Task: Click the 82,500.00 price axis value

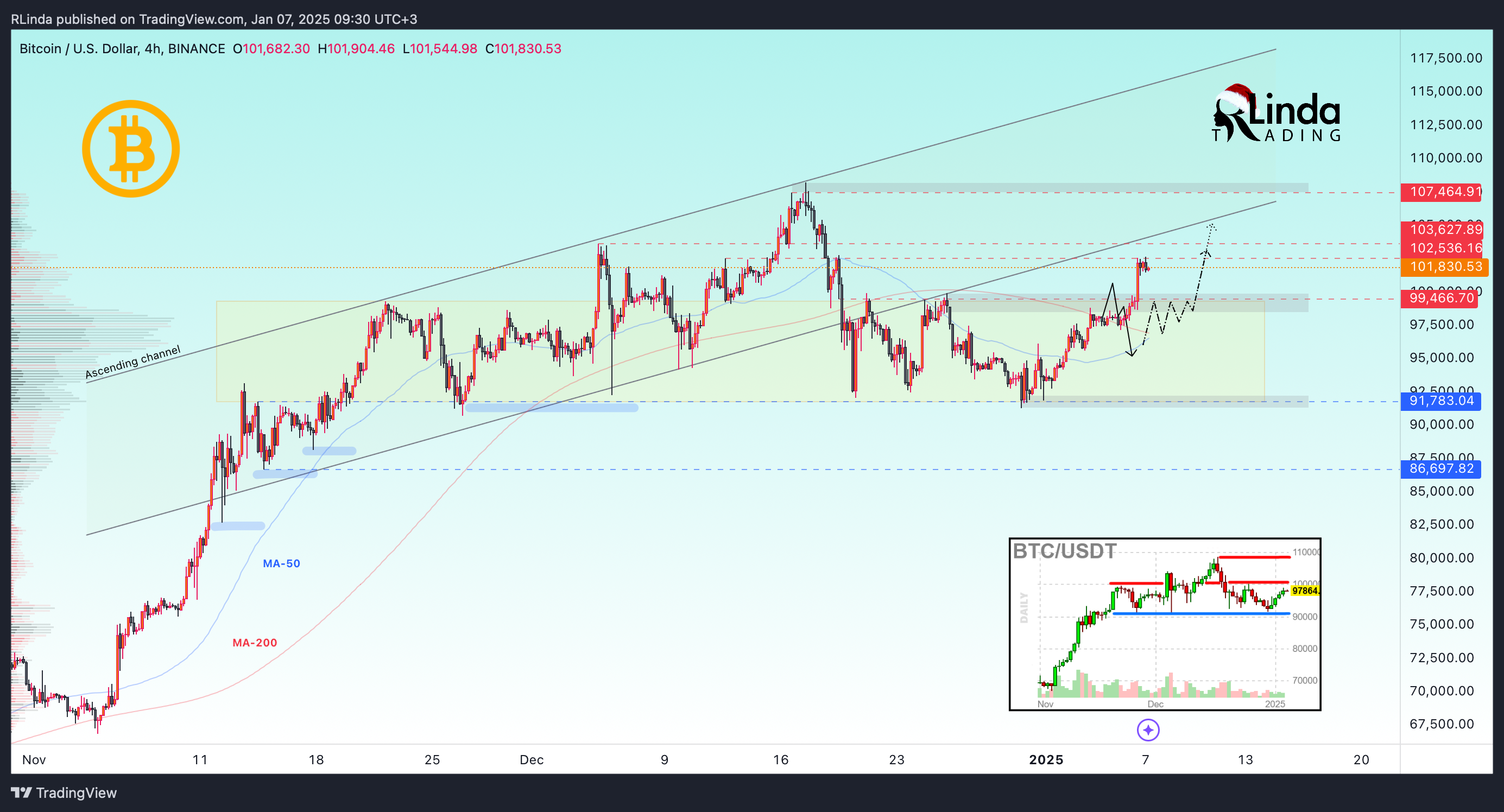Action: tap(1442, 524)
